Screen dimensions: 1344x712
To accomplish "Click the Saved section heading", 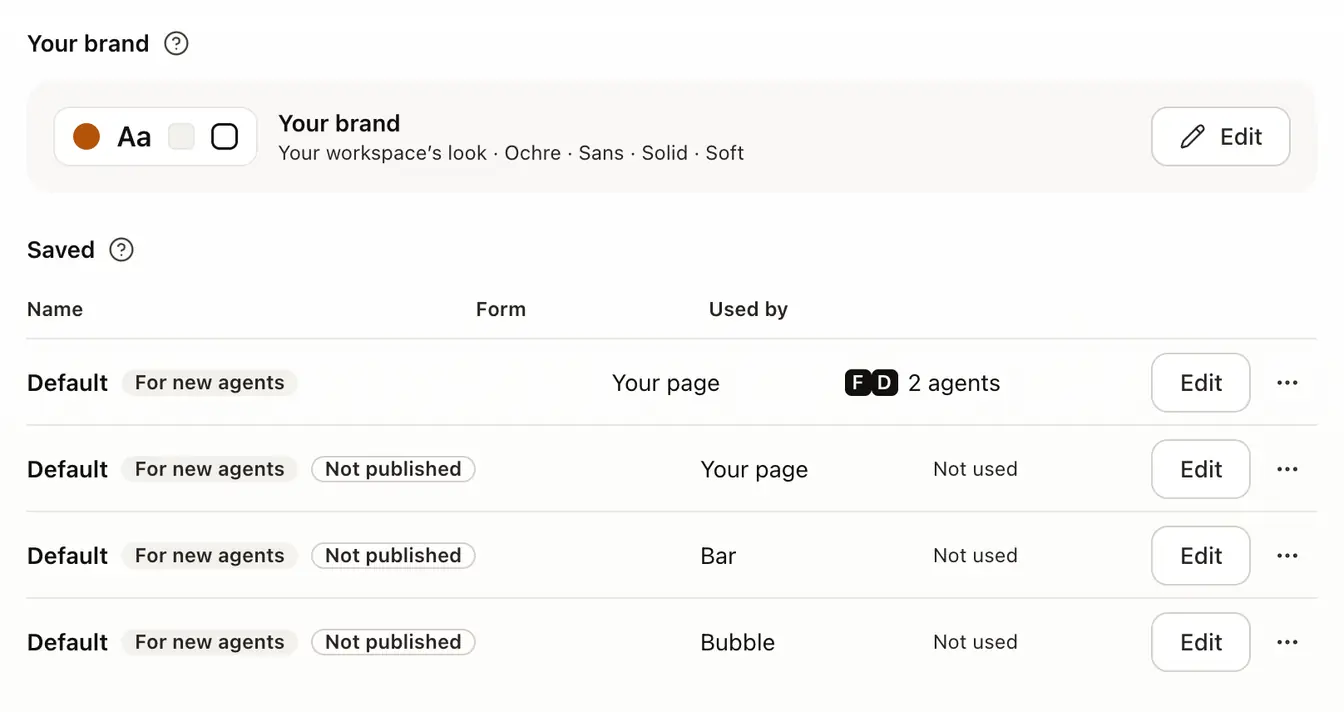I will (x=61, y=249).
